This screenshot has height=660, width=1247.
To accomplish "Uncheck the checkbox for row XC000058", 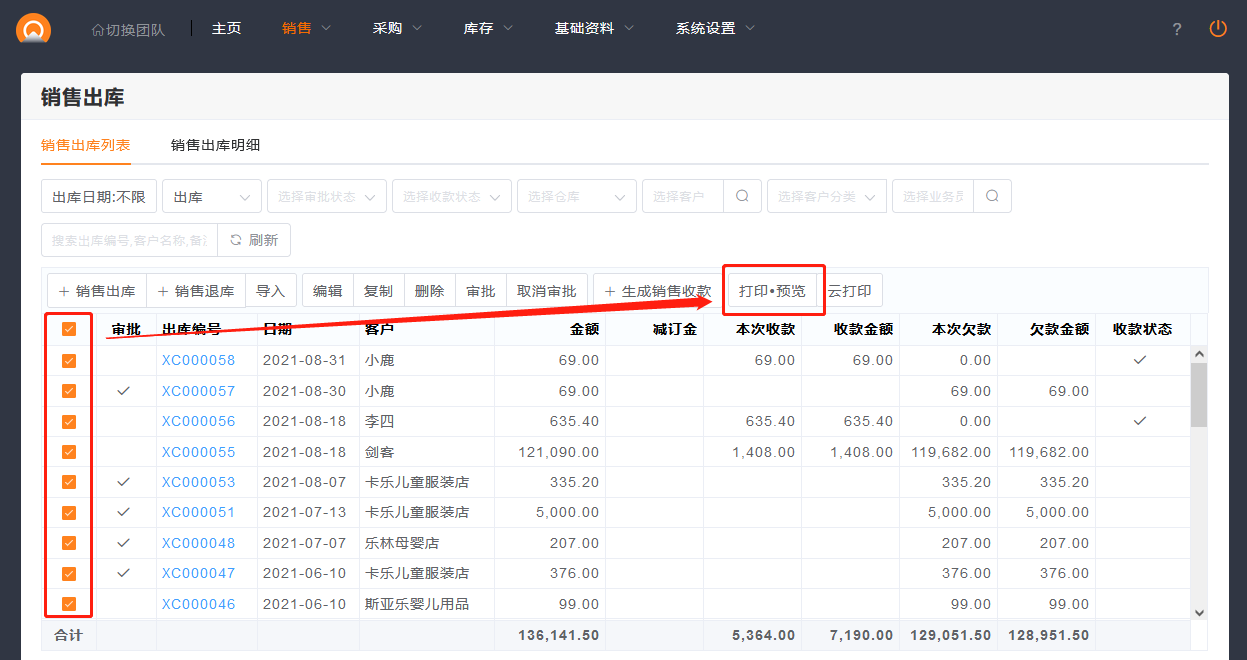I will click(69, 360).
